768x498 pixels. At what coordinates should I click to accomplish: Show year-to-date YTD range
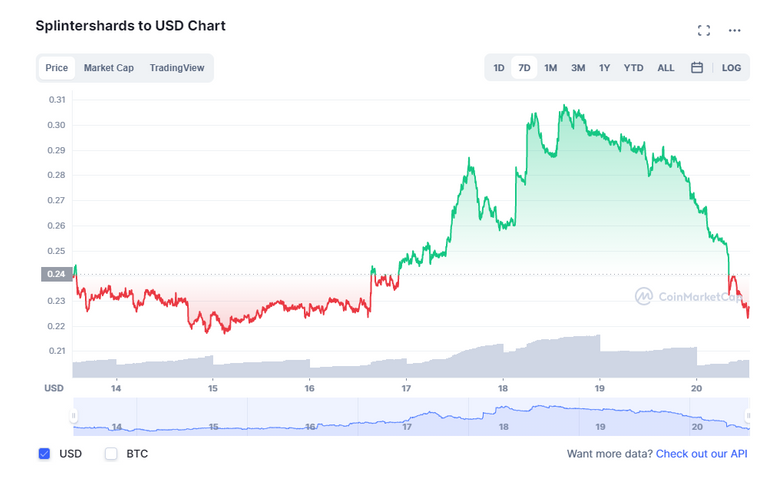(633, 68)
